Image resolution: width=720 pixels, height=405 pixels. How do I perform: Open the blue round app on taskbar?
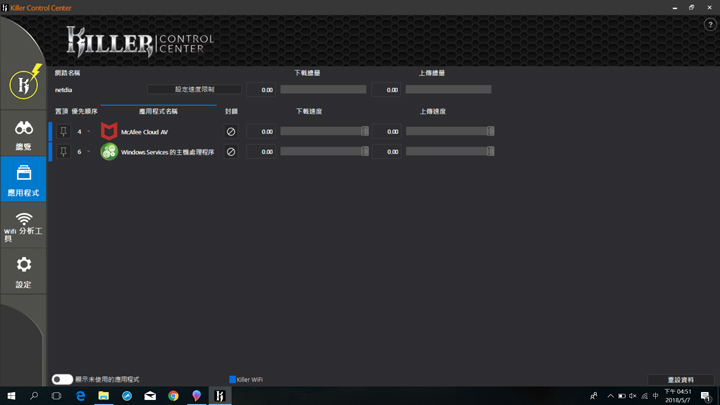[127, 395]
